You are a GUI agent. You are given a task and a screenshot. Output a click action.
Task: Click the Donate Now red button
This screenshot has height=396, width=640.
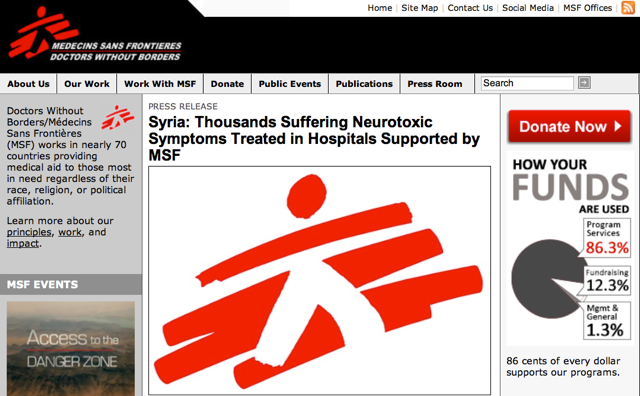pos(569,126)
